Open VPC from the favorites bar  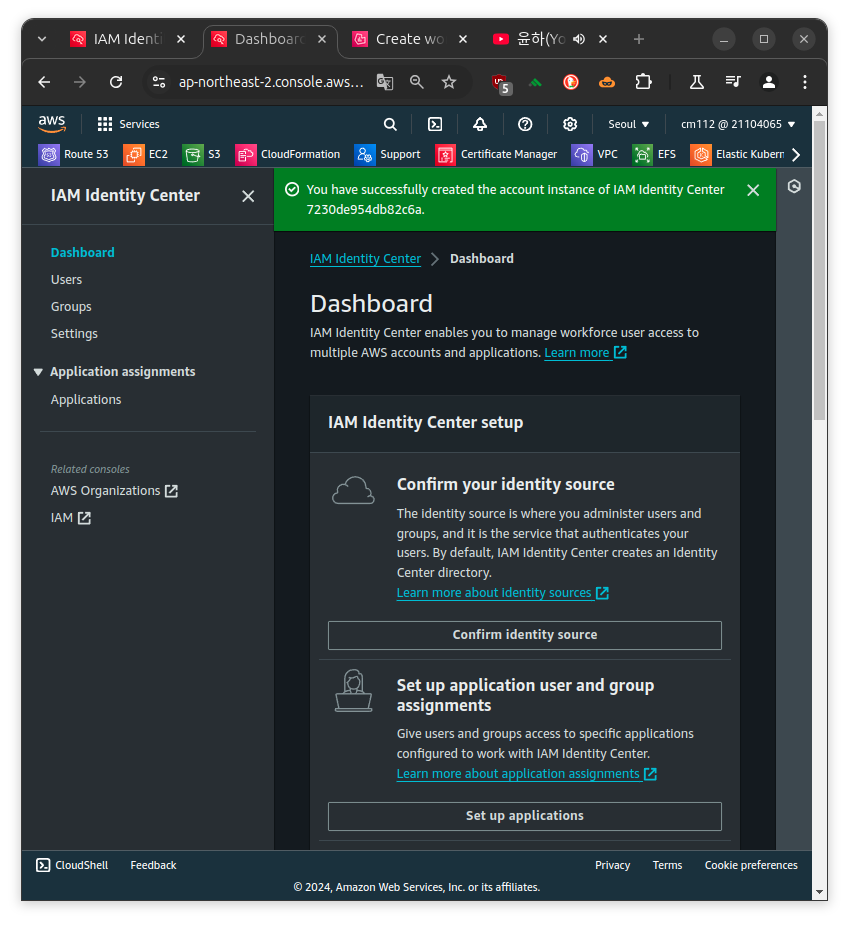tap(594, 155)
